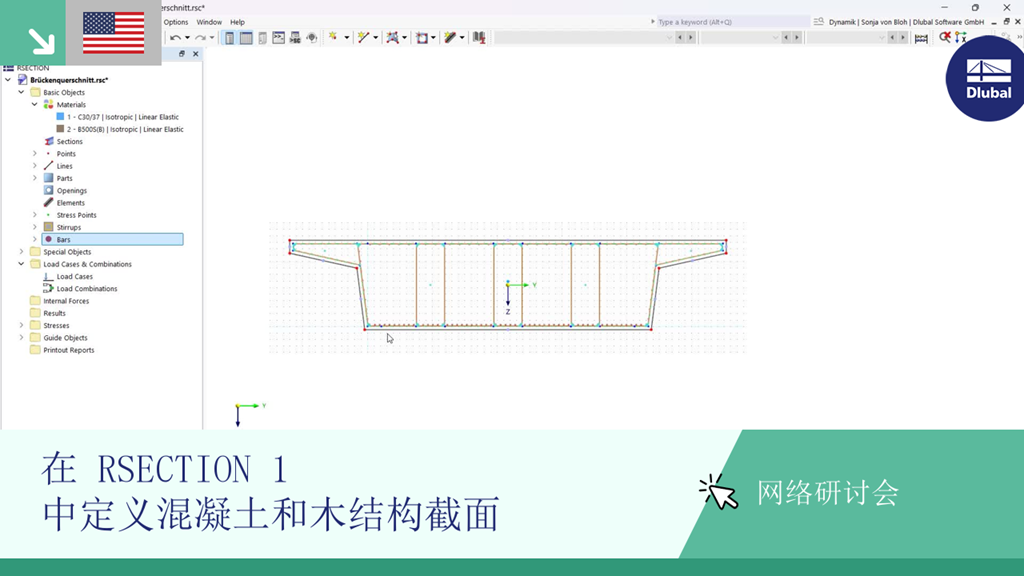Open the console window icon
This screenshot has width=1024, height=576.
point(279,38)
